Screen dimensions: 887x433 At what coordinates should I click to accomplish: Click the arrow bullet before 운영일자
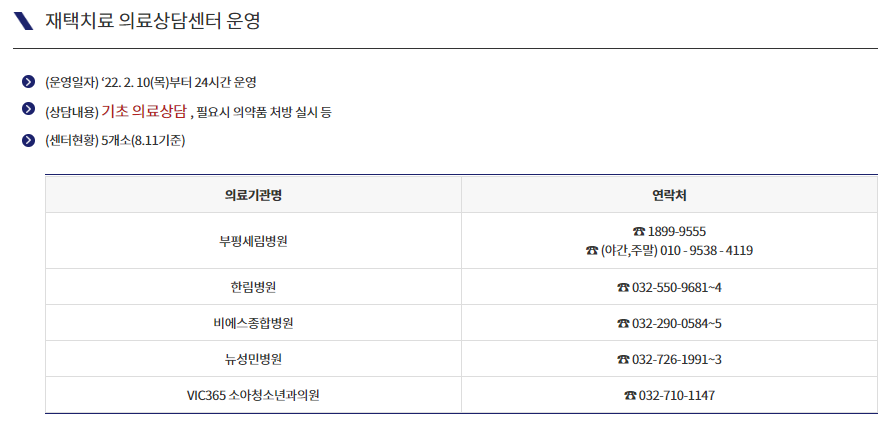click(x=28, y=82)
